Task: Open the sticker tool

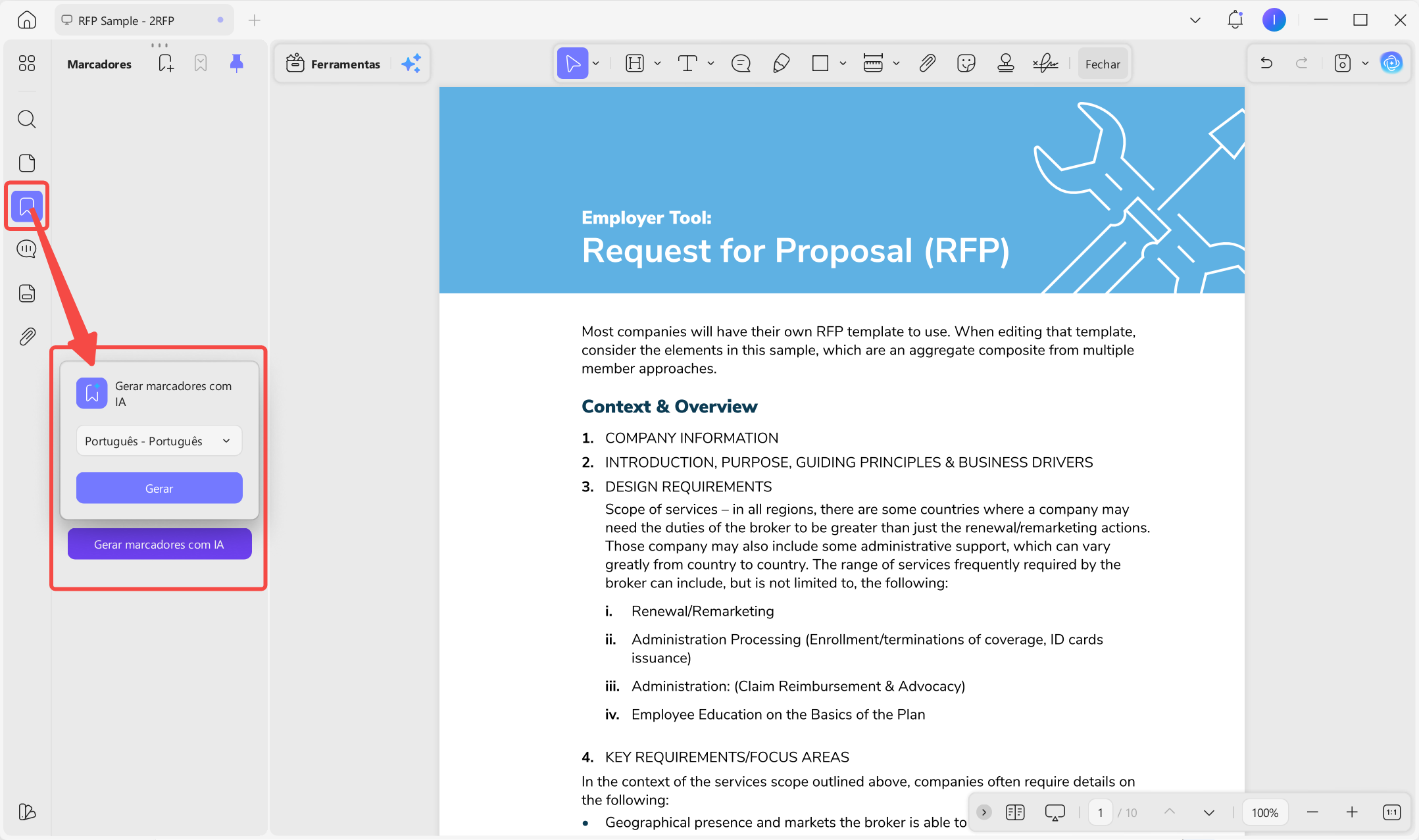Action: tap(966, 64)
